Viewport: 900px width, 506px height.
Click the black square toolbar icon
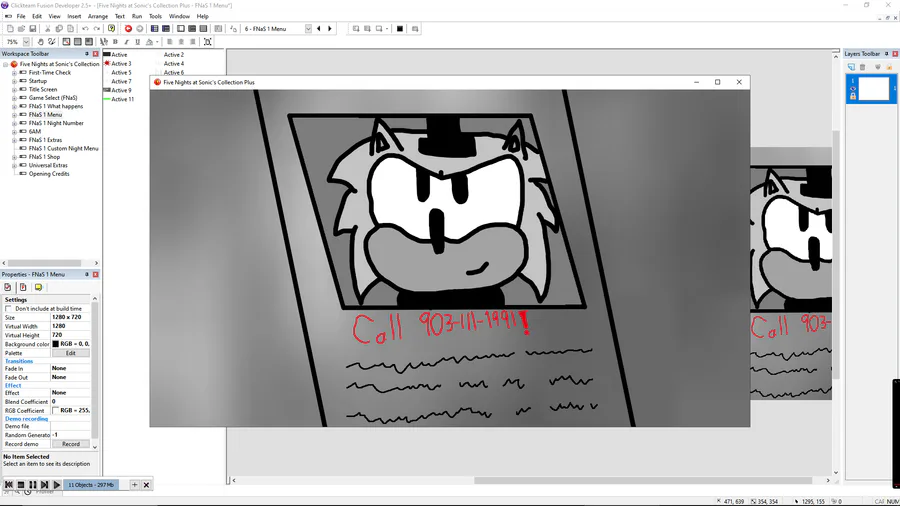(400, 29)
